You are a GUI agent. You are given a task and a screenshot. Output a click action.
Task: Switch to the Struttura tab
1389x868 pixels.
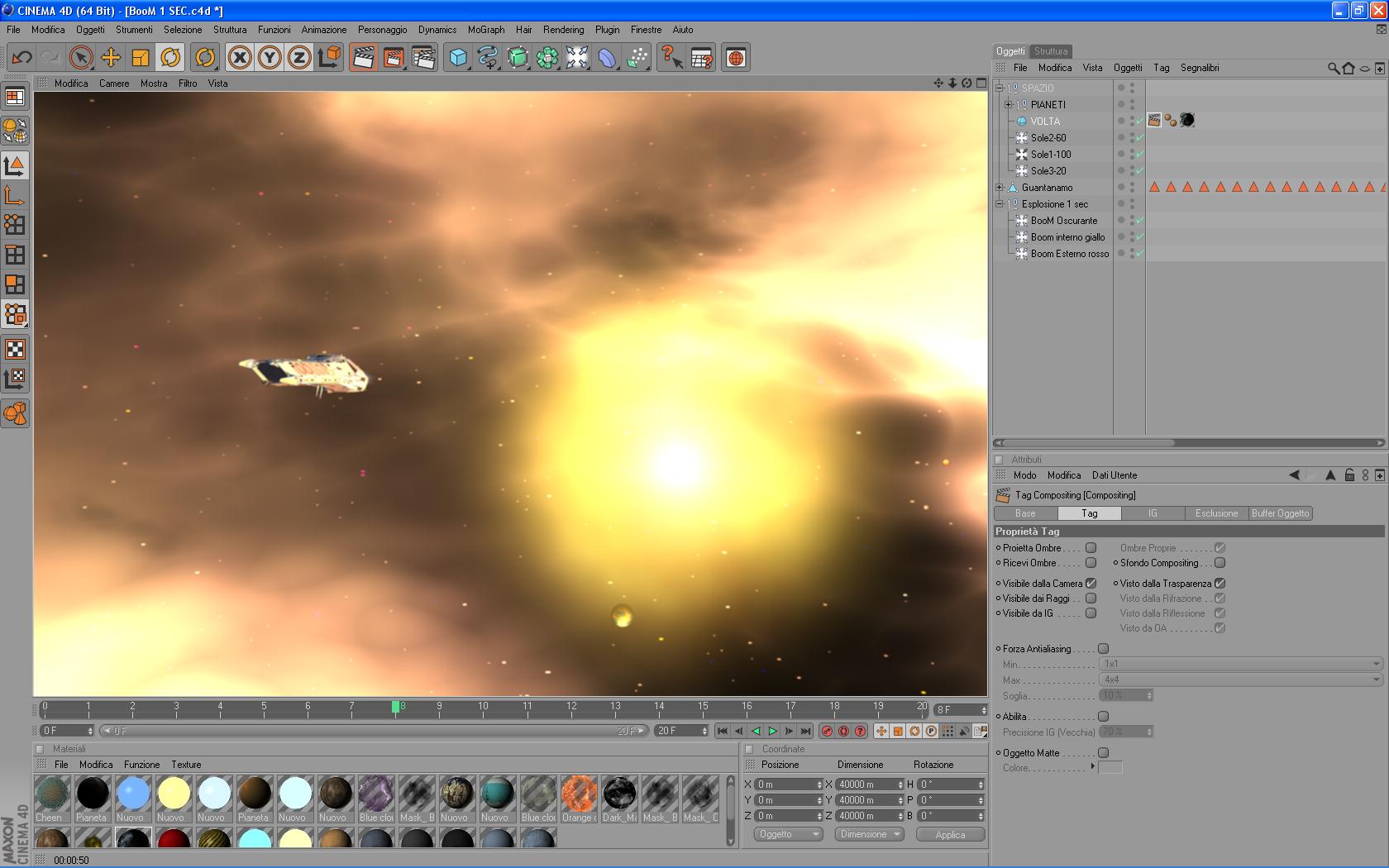[1051, 50]
